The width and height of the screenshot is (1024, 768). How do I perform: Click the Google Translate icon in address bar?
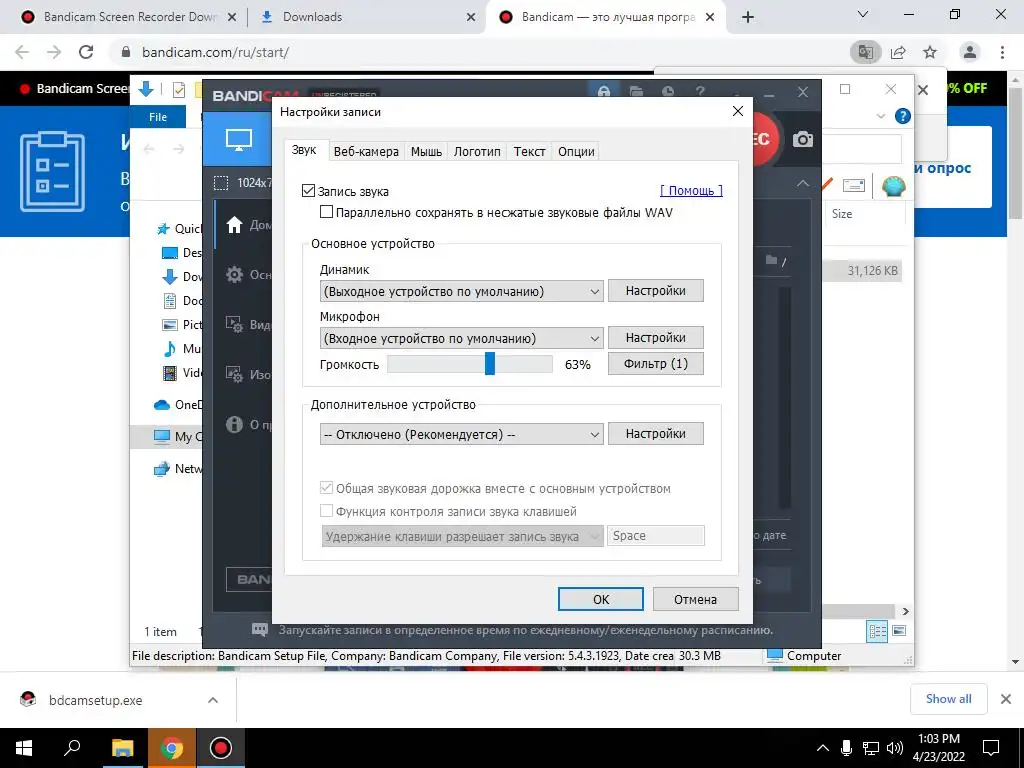coord(865,52)
